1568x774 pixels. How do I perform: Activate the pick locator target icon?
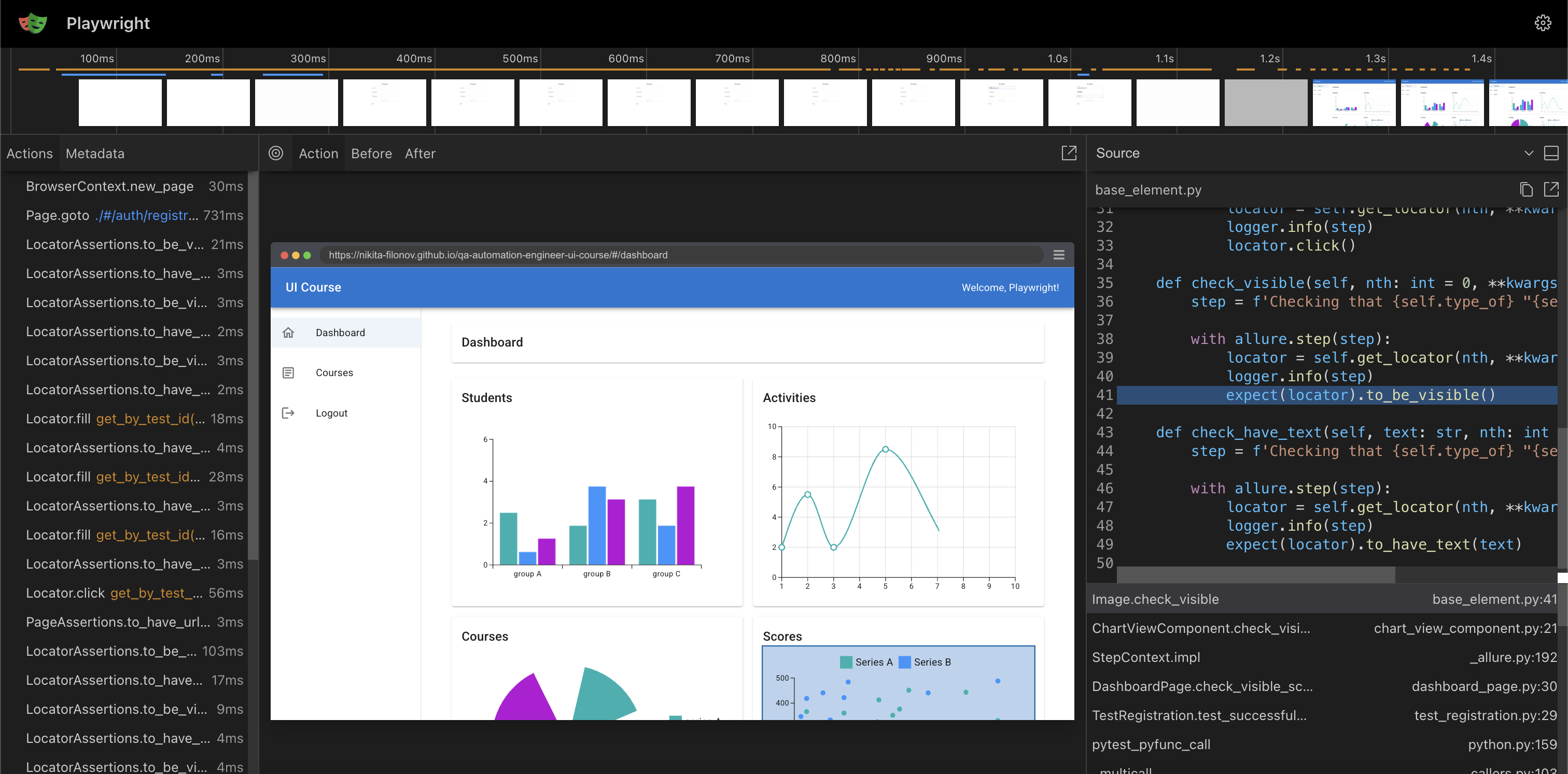click(x=276, y=154)
